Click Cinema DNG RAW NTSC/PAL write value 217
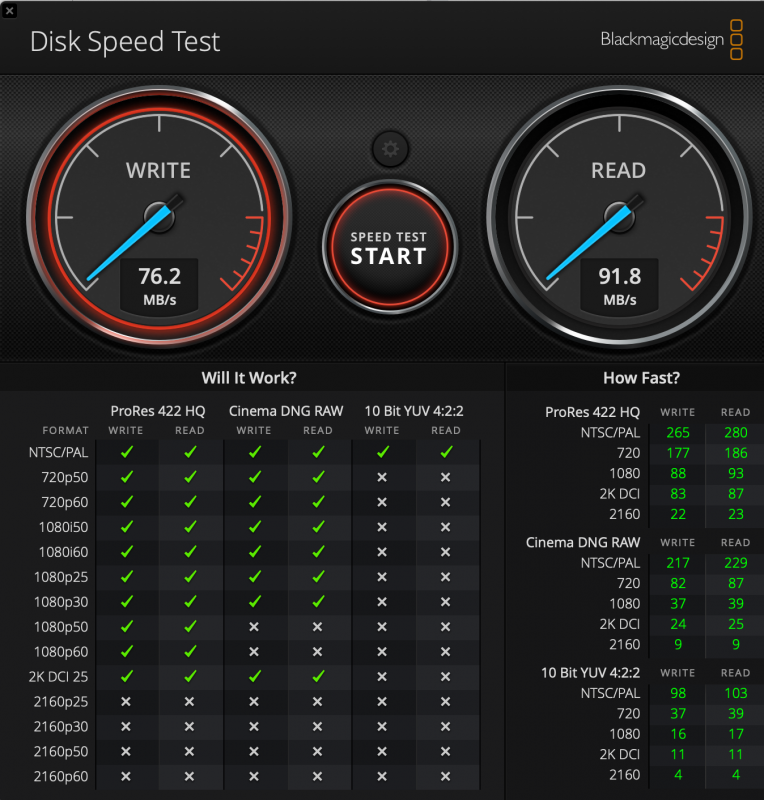 point(678,563)
